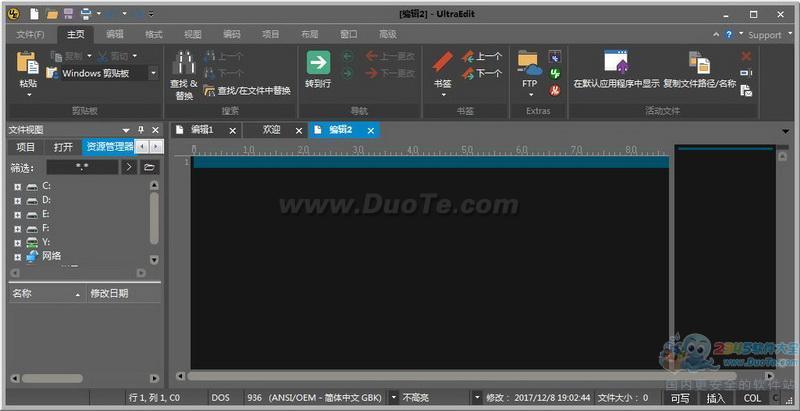Open the Bookmark (书签) dropdown arrow
Screen dimensions: 800x411
coord(443,95)
